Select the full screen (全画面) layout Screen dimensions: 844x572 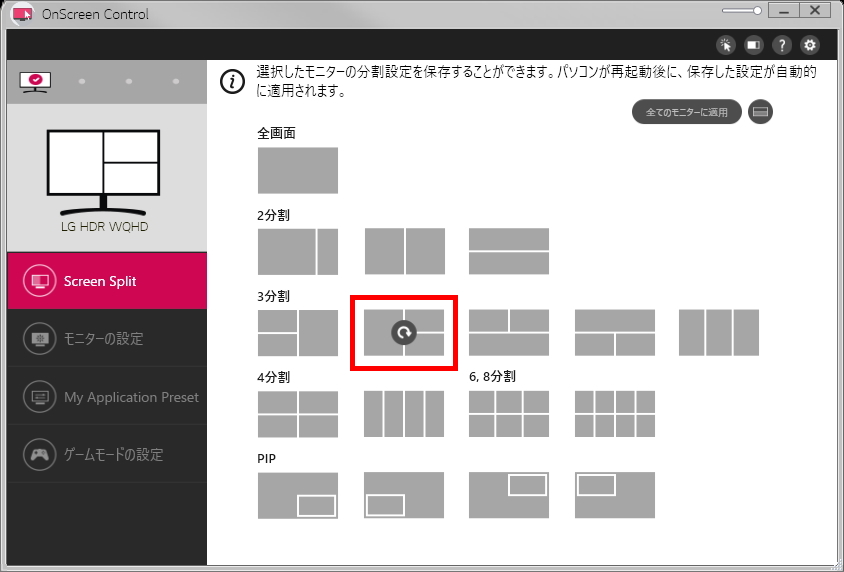click(x=298, y=171)
